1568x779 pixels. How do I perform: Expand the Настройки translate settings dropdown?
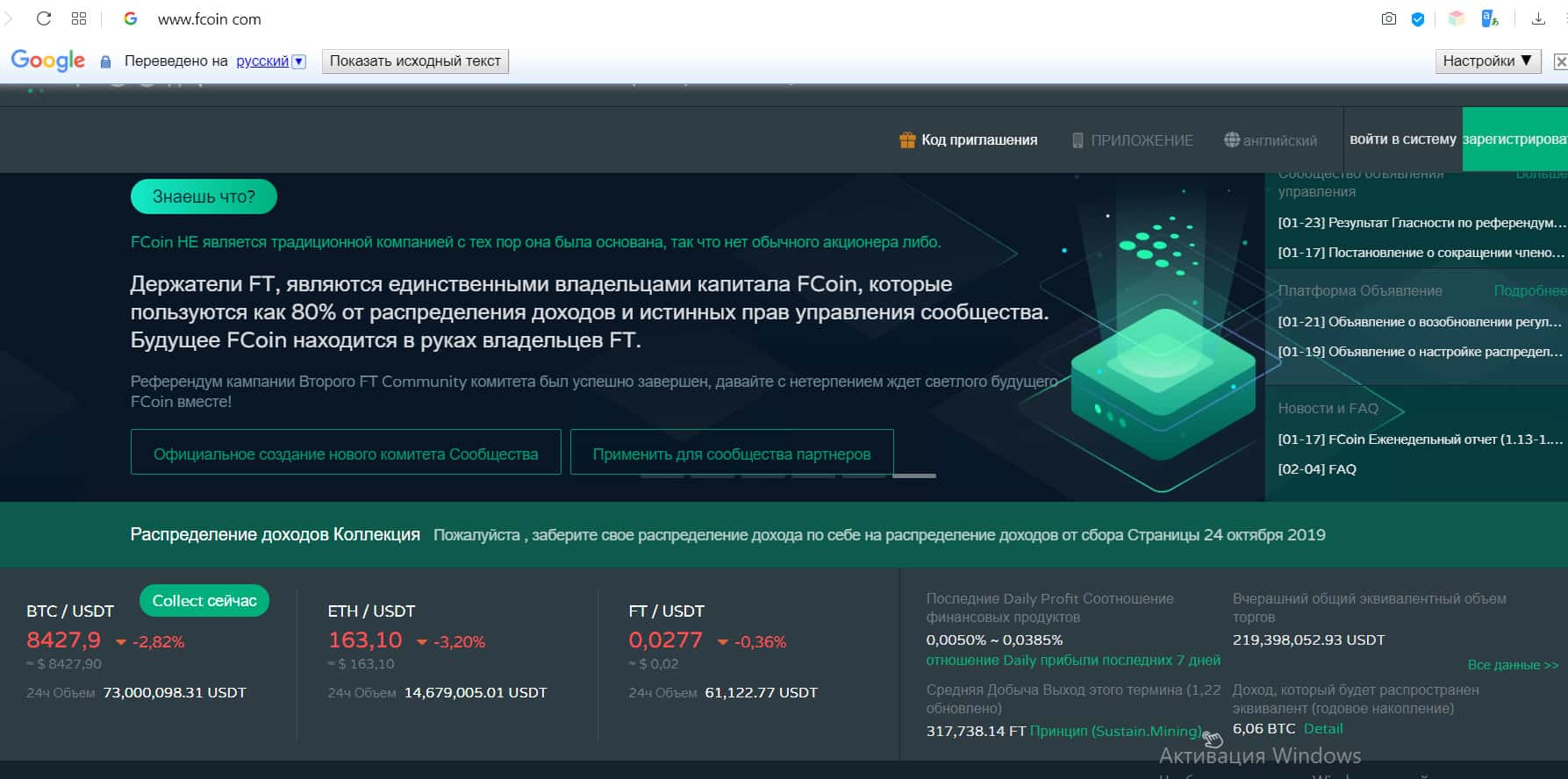pyautogui.click(x=1488, y=61)
